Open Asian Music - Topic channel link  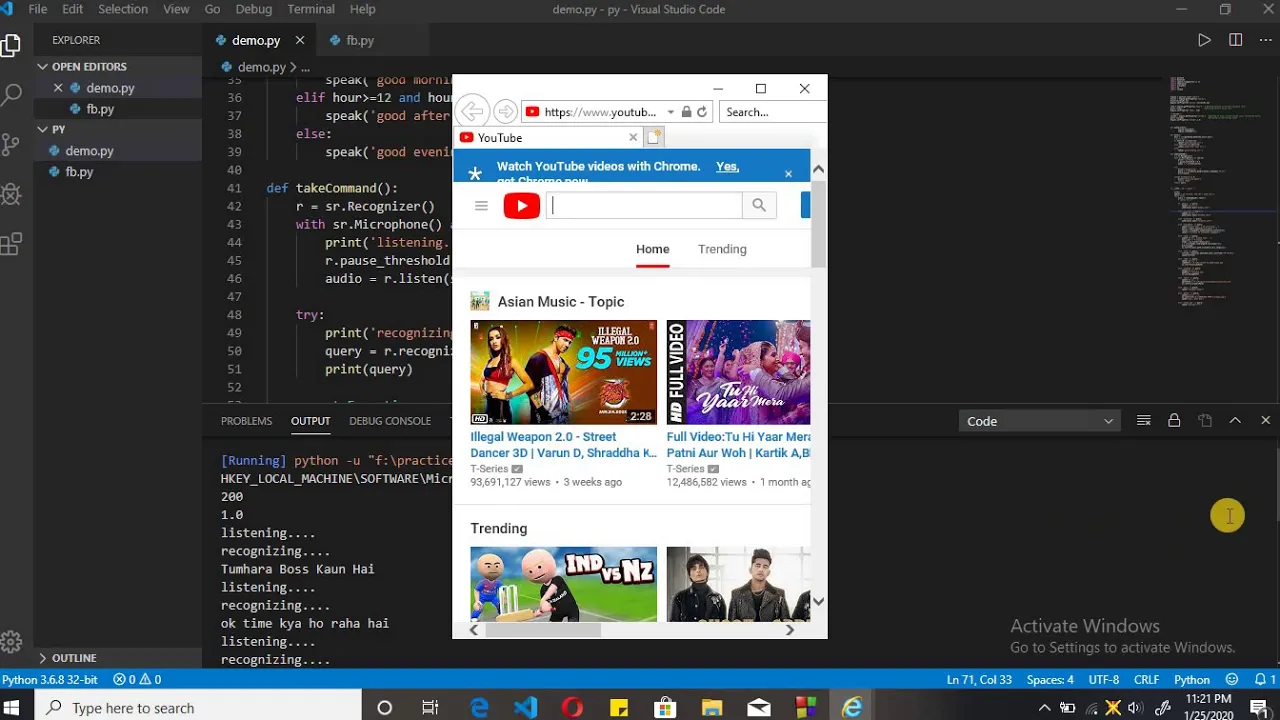560,302
